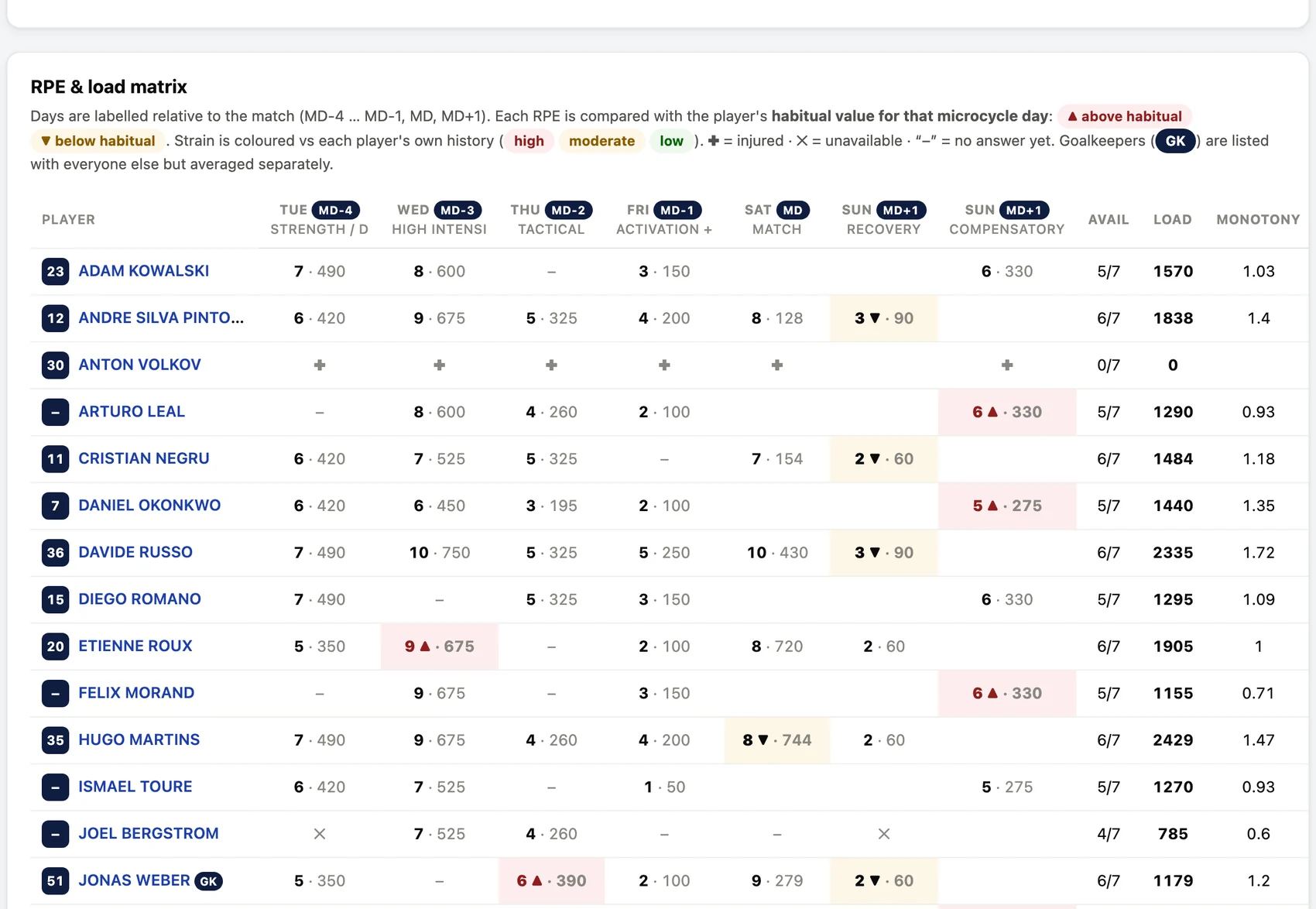Image resolution: width=1316 pixels, height=909 pixels.
Task: Select the WED MD-3 High Intensity header
Action: pos(439,219)
